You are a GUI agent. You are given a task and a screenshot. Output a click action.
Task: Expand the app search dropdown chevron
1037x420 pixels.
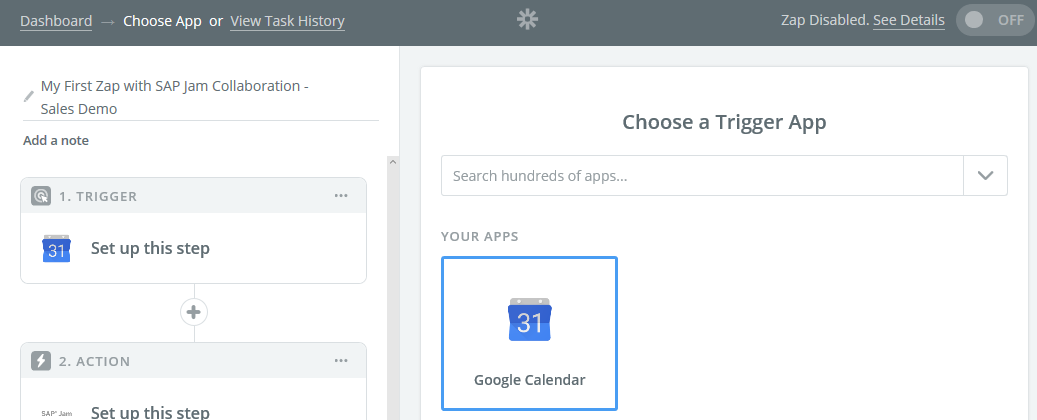(985, 175)
